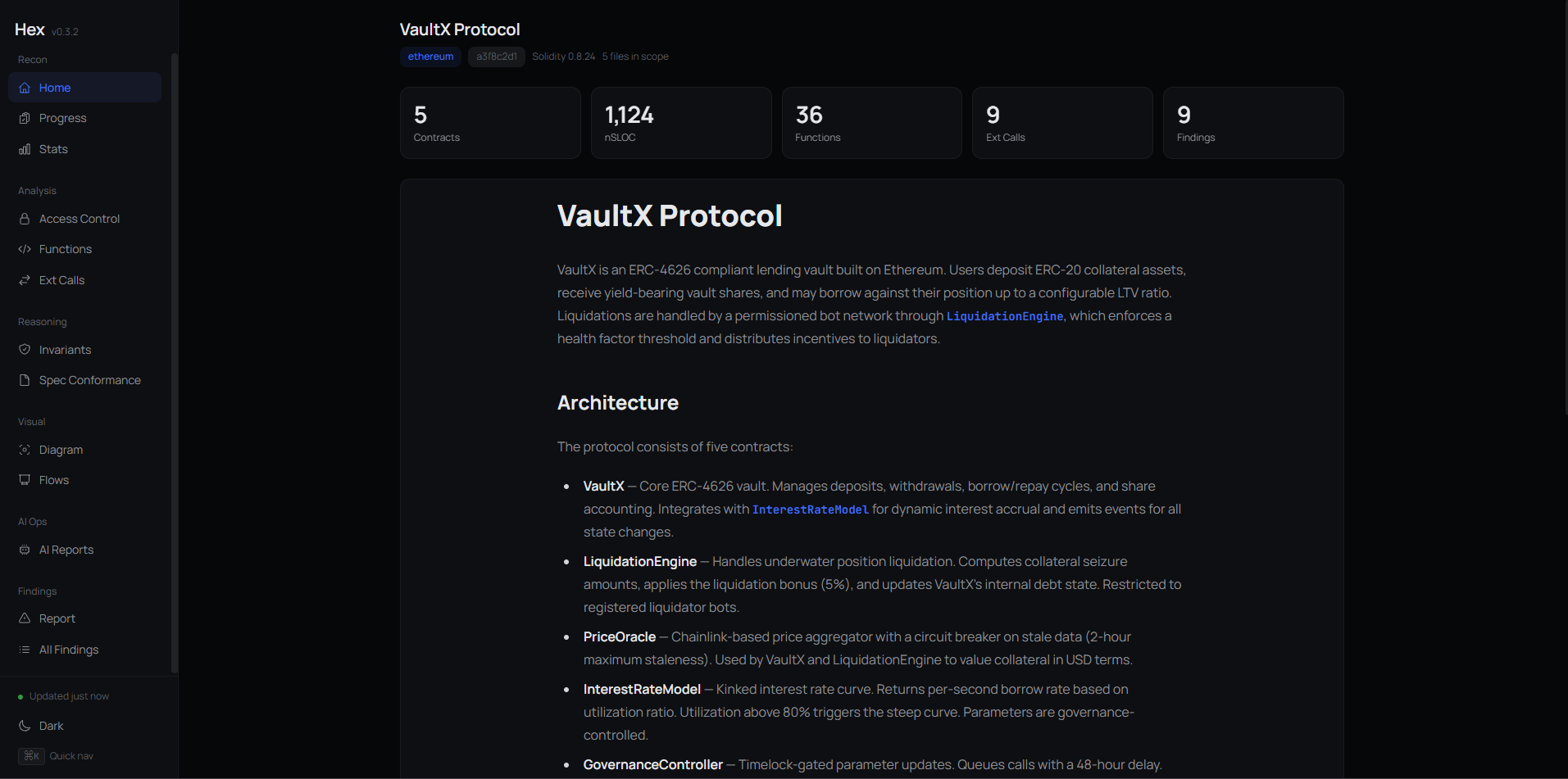The width and height of the screenshot is (1568, 779).
Task: Toggle the Dark theme label
Action: (51, 726)
